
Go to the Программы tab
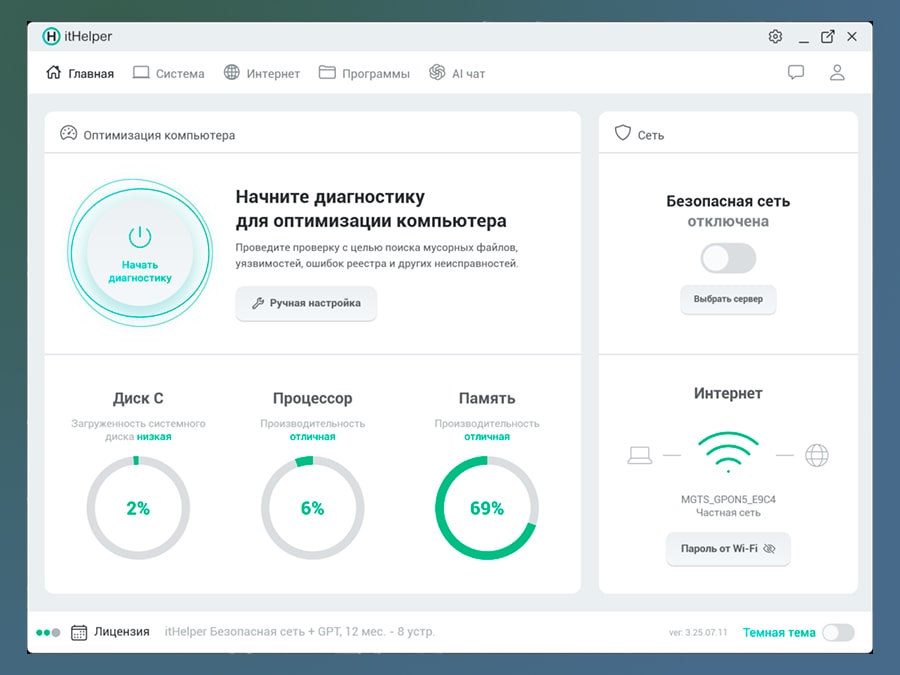[x=364, y=73]
